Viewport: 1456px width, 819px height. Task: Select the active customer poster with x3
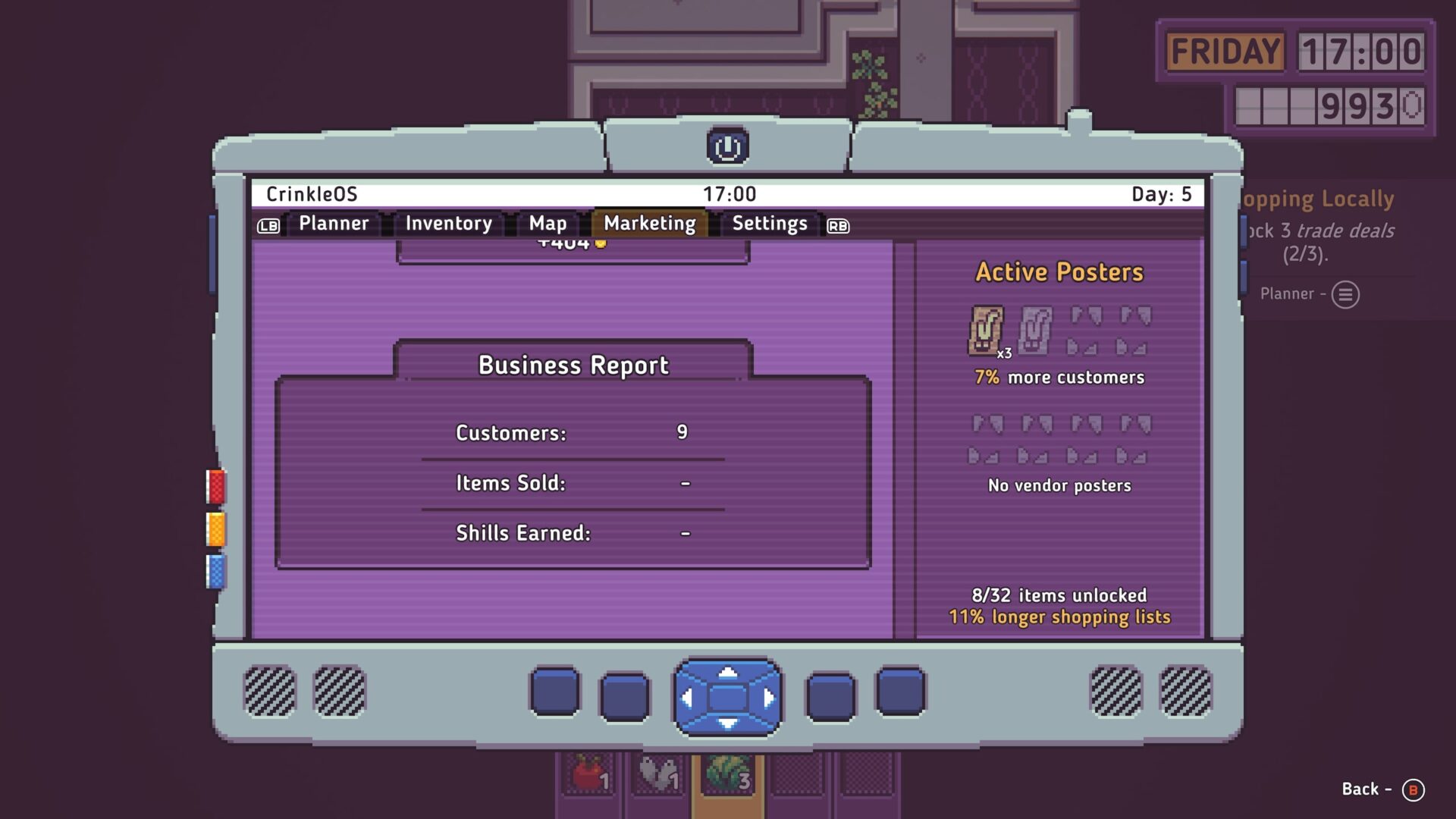986,331
